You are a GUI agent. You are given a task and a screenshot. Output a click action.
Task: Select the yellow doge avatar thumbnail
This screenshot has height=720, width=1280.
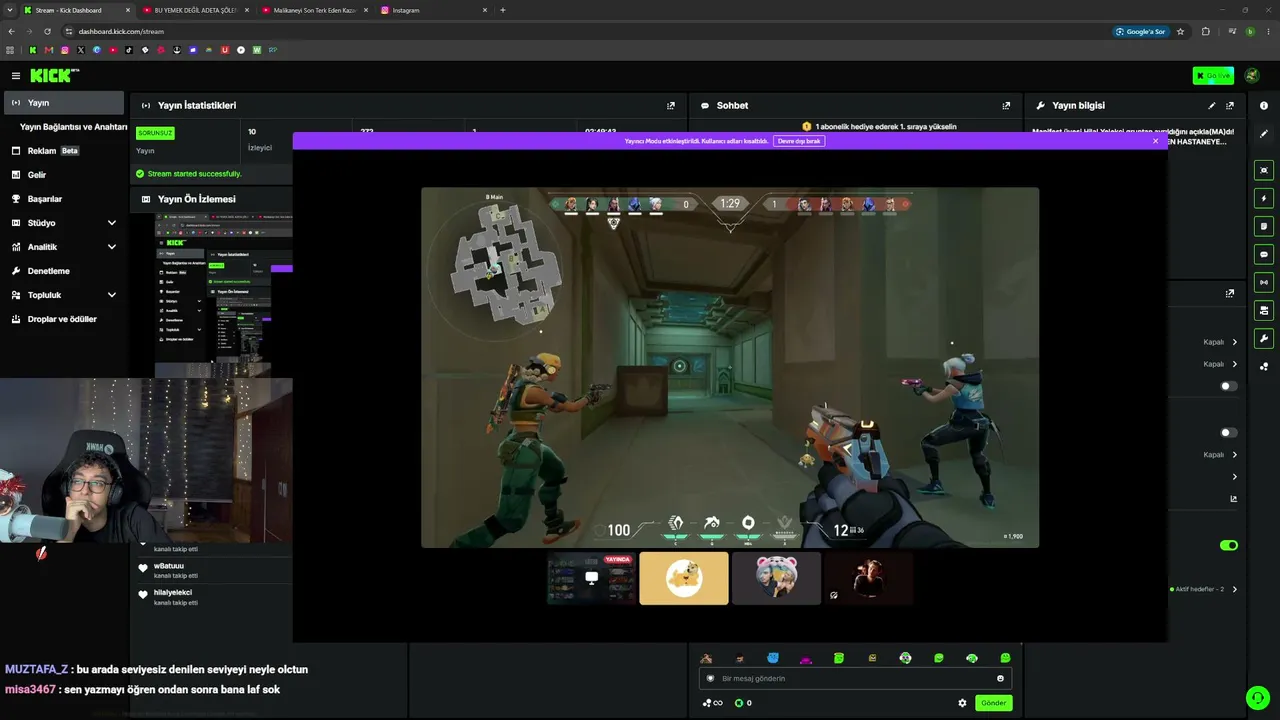coord(684,578)
